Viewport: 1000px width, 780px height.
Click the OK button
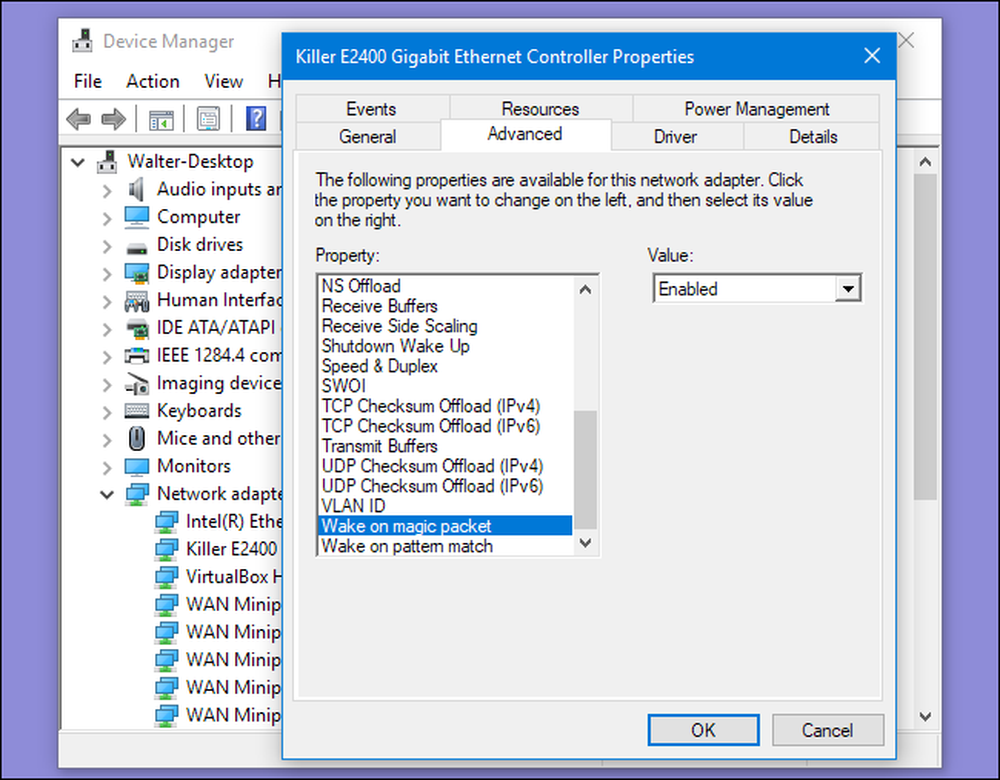703,730
